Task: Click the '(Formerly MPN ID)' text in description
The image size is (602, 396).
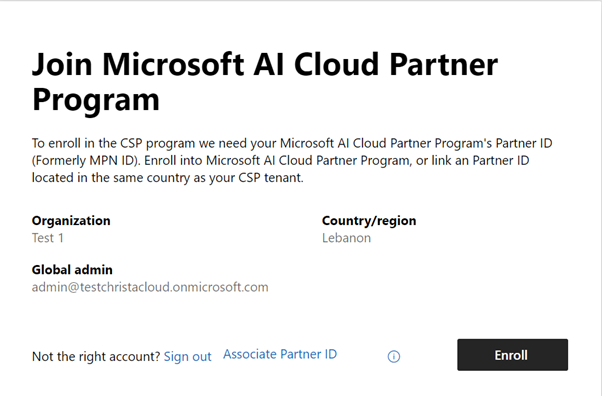Action: click(x=86, y=161)
